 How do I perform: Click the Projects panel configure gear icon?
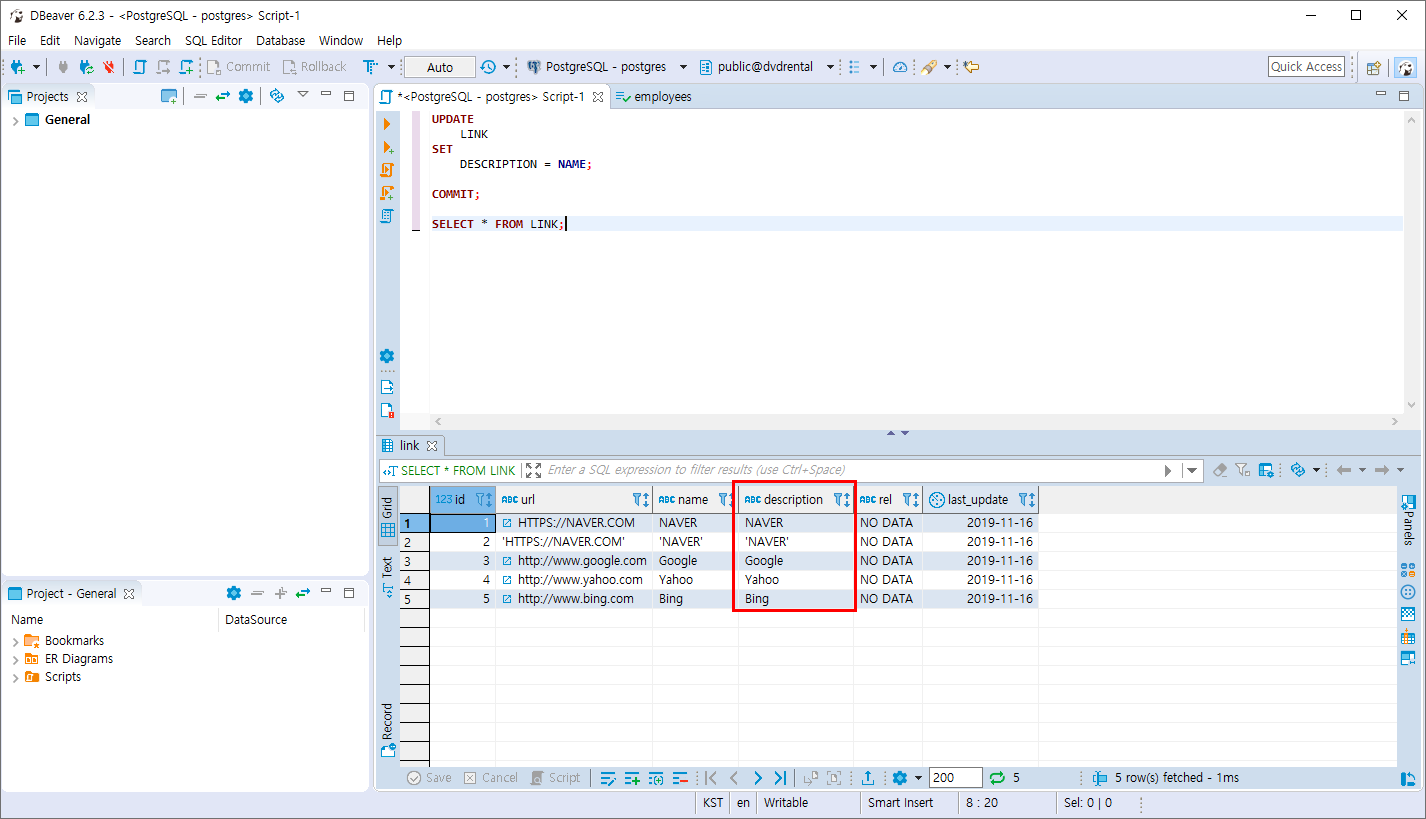coord(246,96)
